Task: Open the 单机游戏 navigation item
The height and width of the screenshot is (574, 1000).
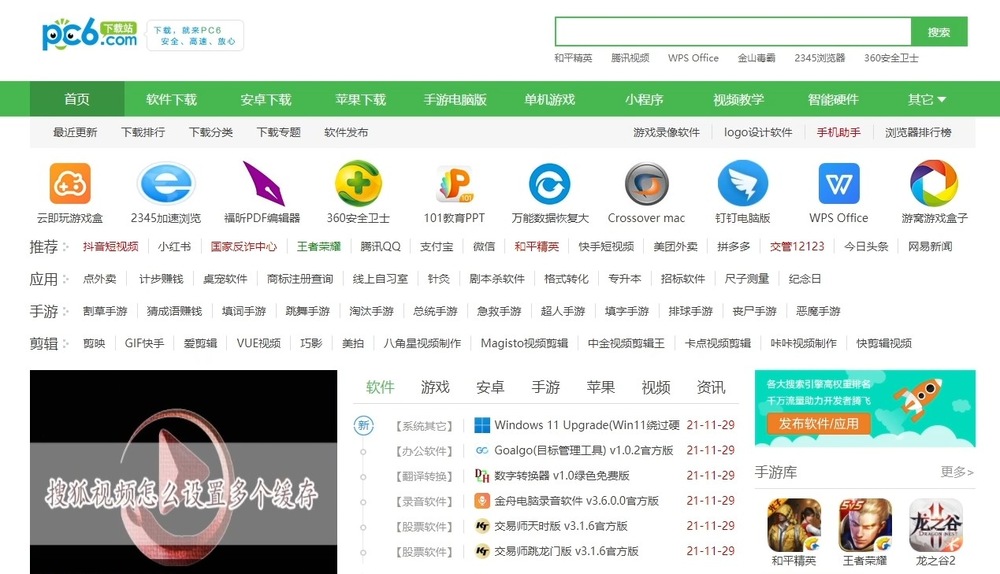Action: point(549,99)
